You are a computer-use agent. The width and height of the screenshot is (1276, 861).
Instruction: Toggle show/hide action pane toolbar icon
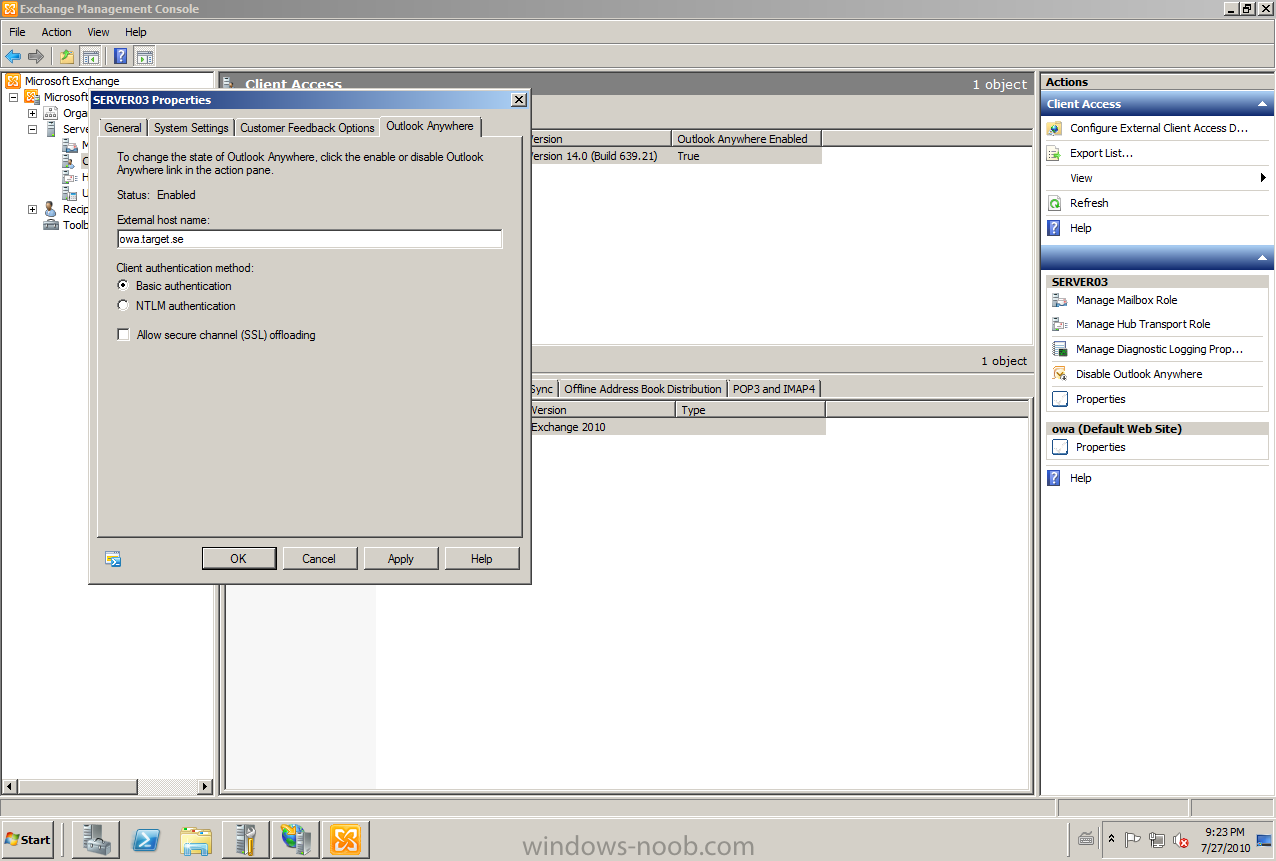145,56
